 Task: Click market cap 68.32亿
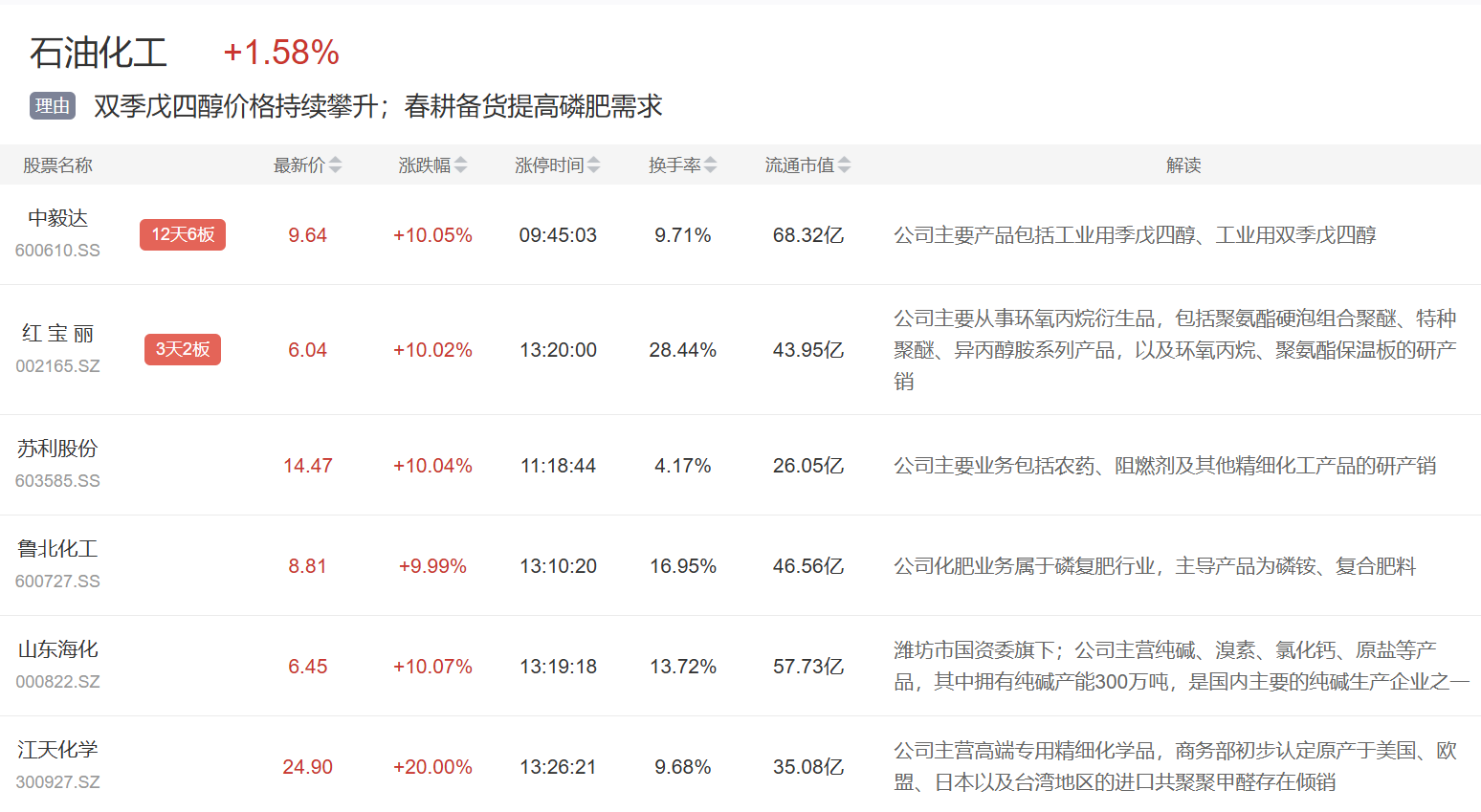pyautogui.click(x=808, y=235)
